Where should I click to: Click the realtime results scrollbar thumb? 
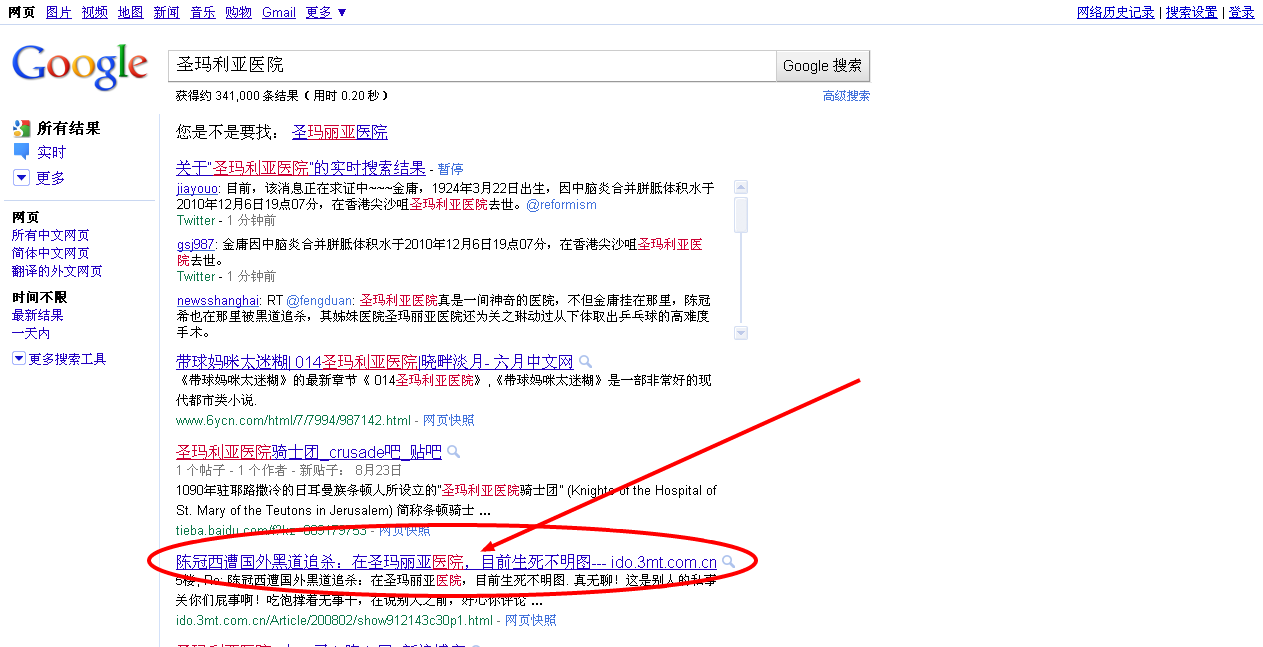[x=741, y=214]
